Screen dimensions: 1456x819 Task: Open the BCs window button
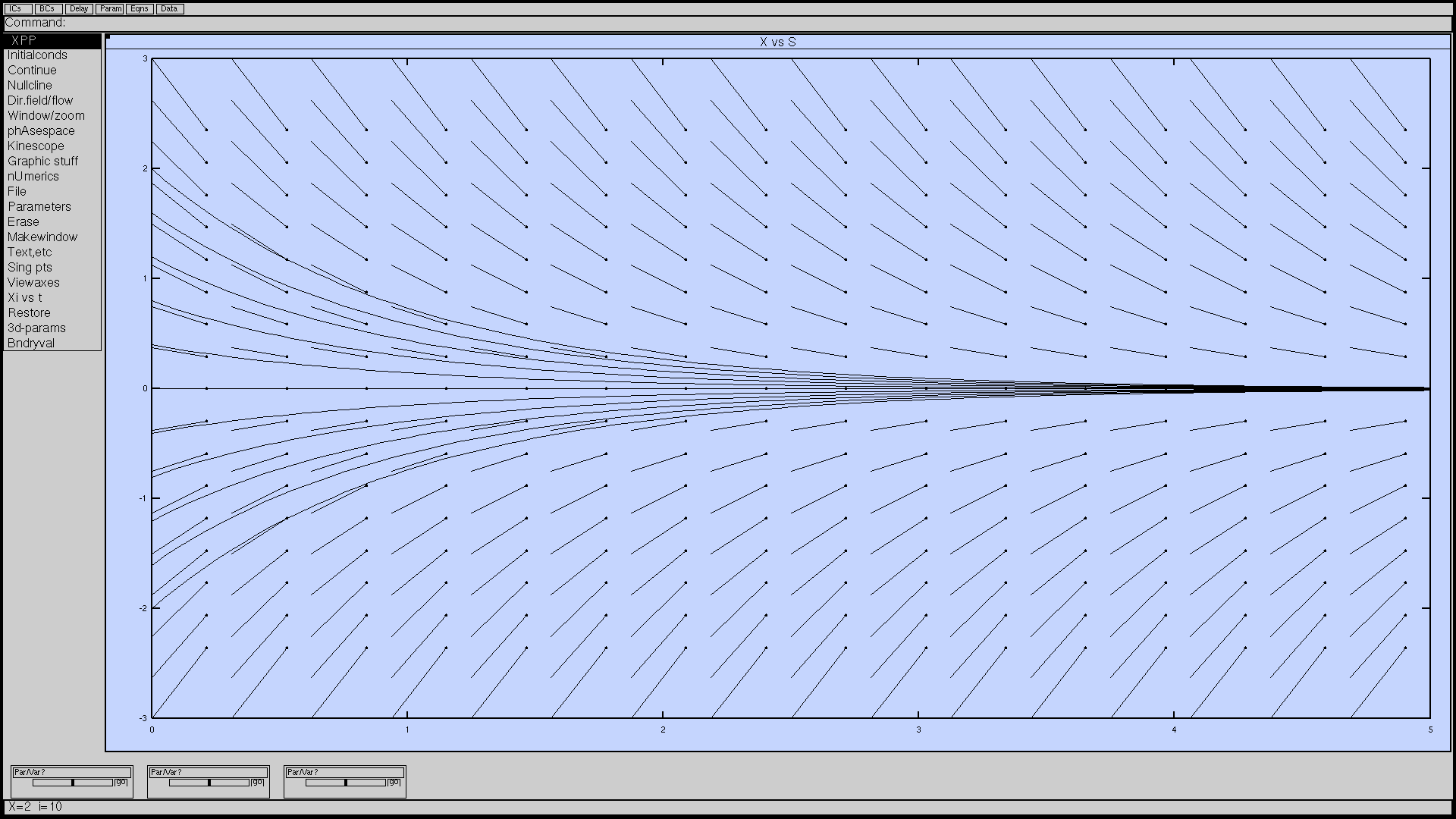49,9
